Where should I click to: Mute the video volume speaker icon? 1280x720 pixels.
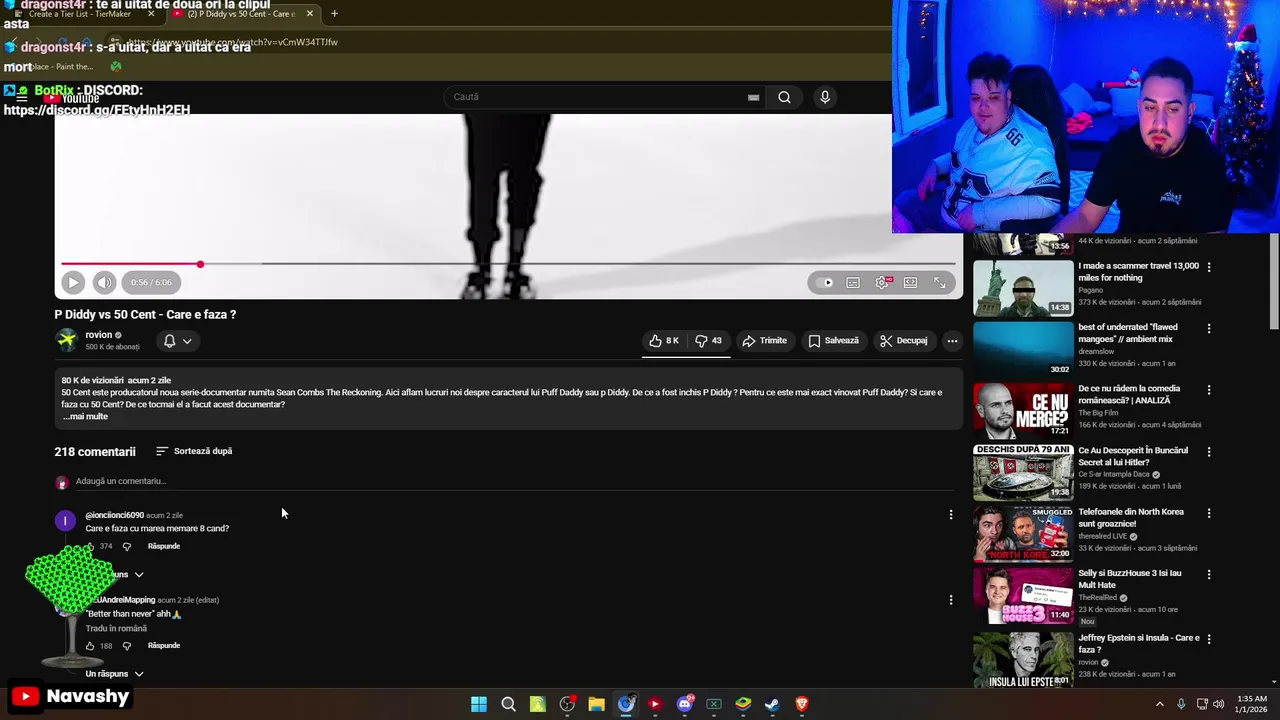[x=104, y=283]
